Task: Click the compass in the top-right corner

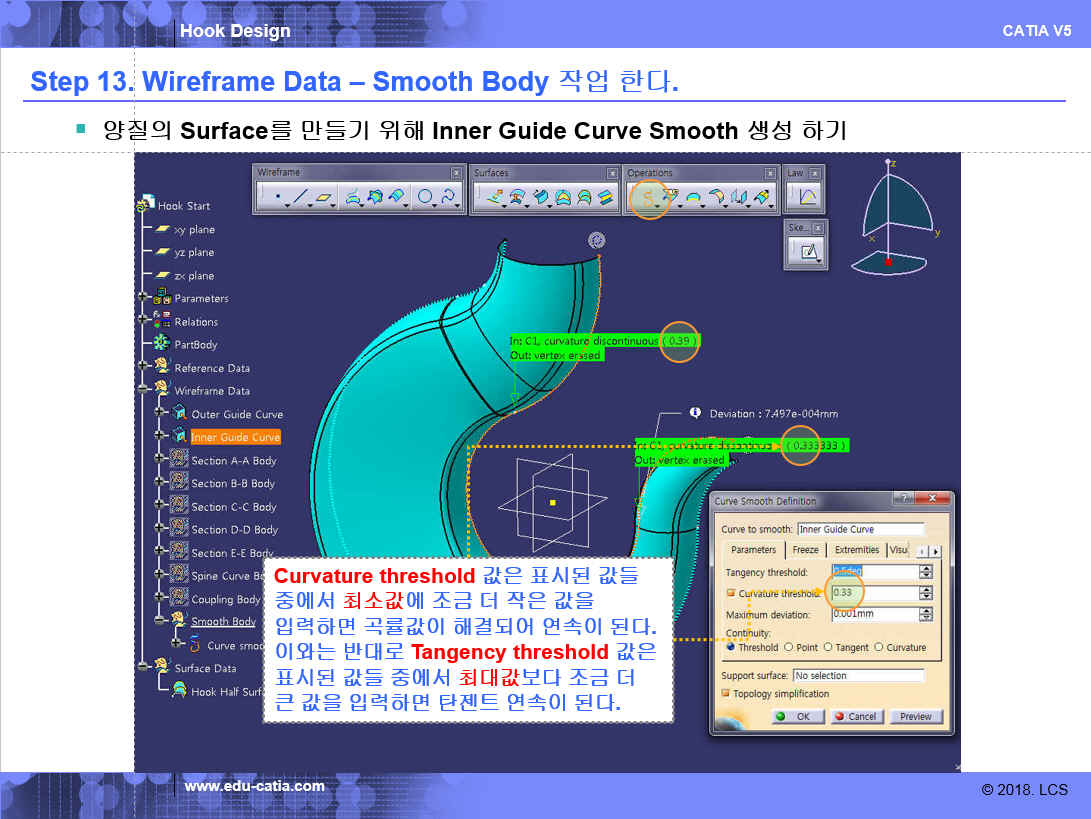Action: pos(895,218)
